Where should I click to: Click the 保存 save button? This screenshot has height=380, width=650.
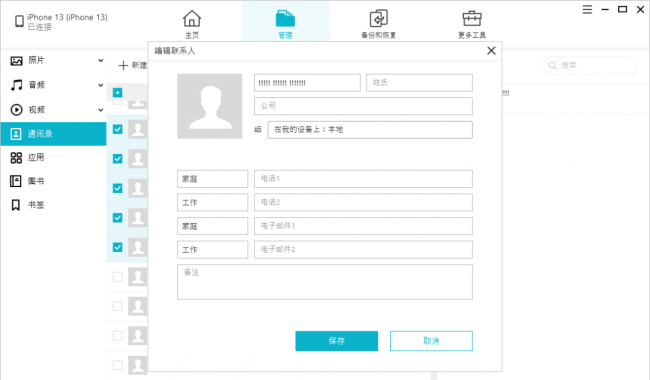[x=337, y=341]
